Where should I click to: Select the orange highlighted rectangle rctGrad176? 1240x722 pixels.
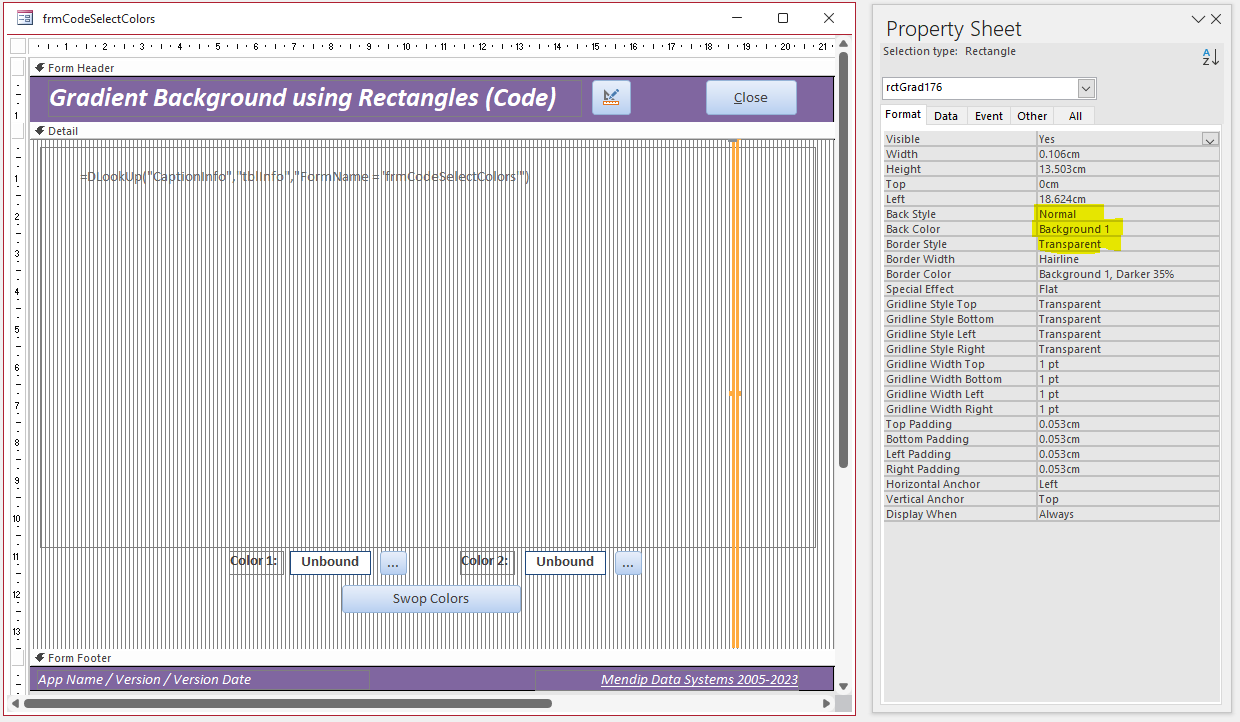[735, 394]
